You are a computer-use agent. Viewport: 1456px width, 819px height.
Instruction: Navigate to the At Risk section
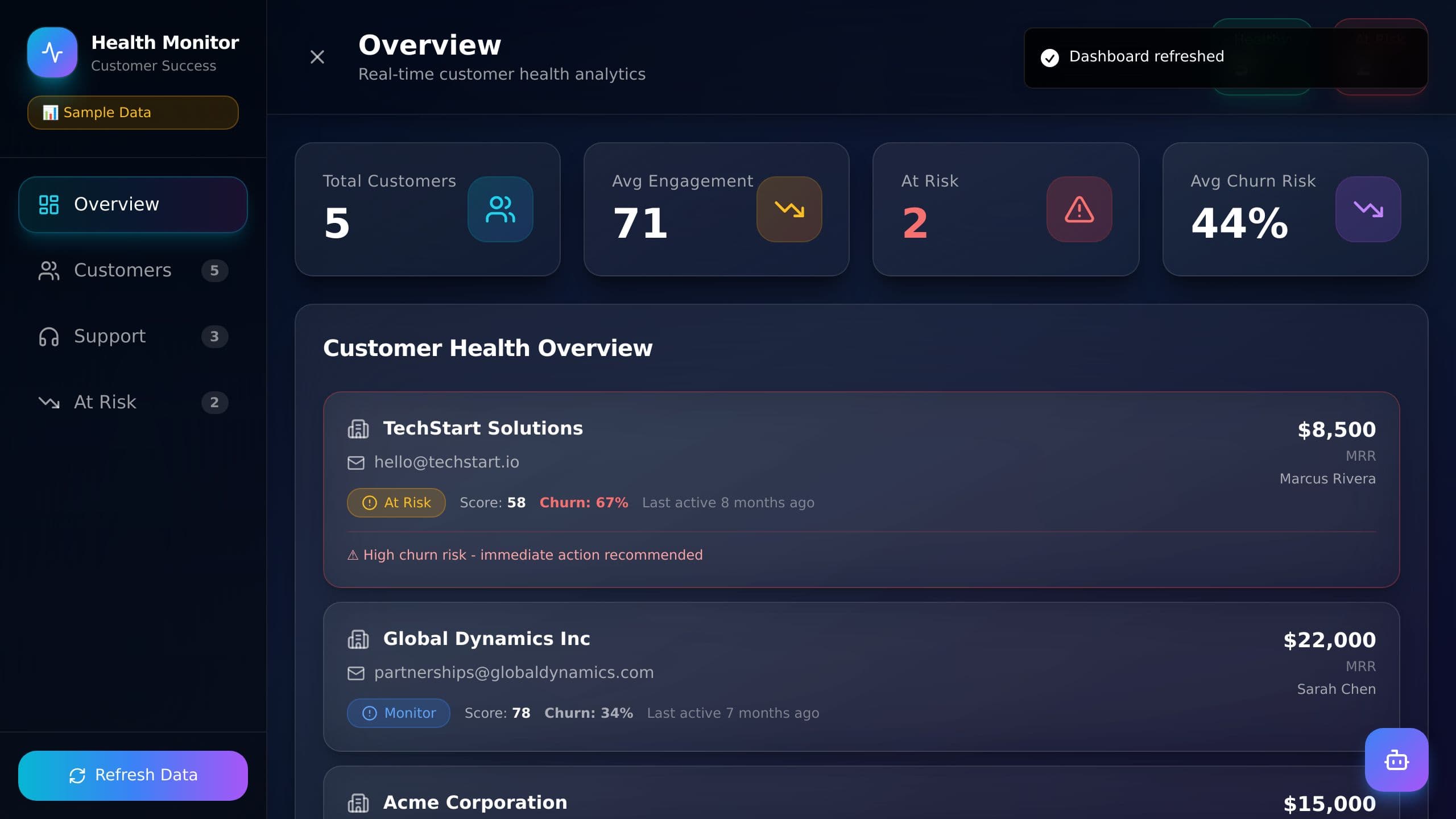pyautogui.click(x=133, y=402)
